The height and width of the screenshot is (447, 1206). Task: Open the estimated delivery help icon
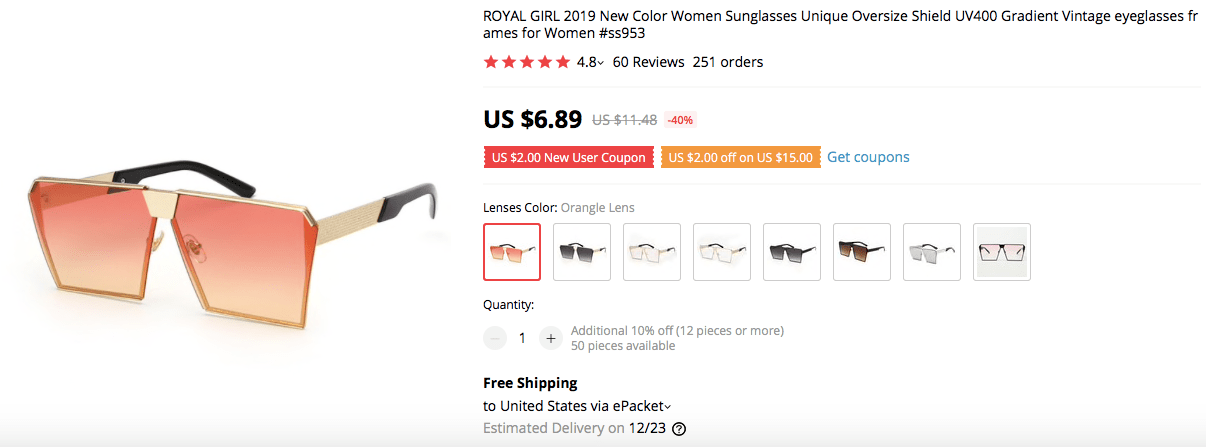point(679,429)
